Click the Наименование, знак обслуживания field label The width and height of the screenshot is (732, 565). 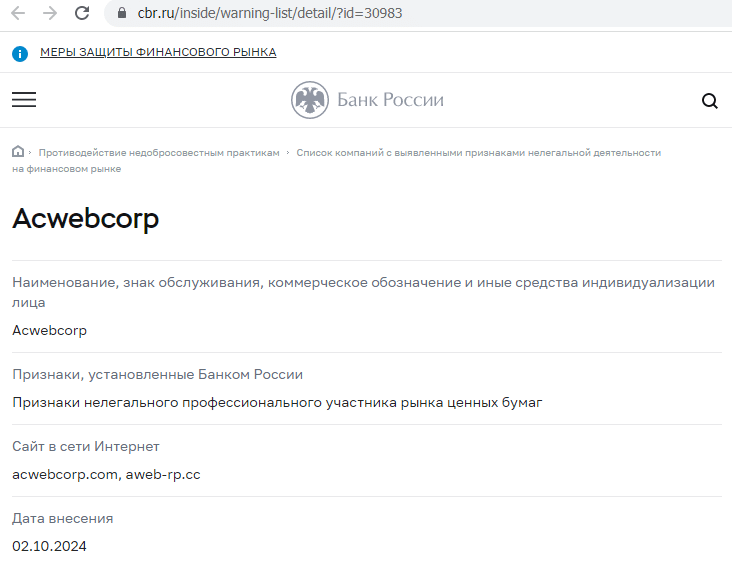tap(363, 292)
